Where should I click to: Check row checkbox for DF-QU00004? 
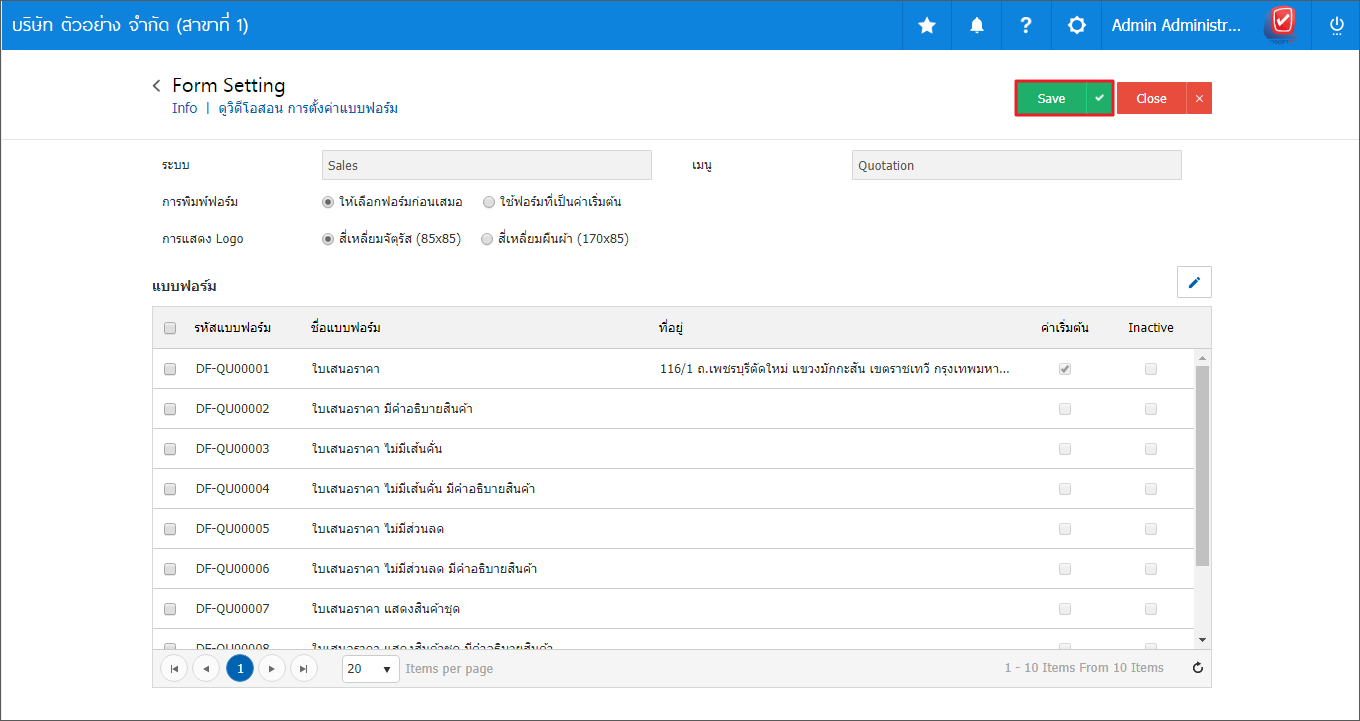tap(170, 489)
